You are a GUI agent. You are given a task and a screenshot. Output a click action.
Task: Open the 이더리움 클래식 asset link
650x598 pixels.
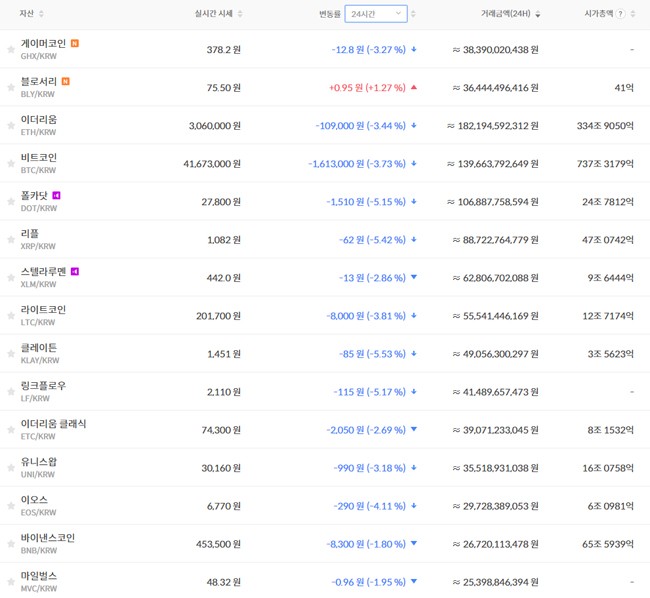(x=53, y=424)
